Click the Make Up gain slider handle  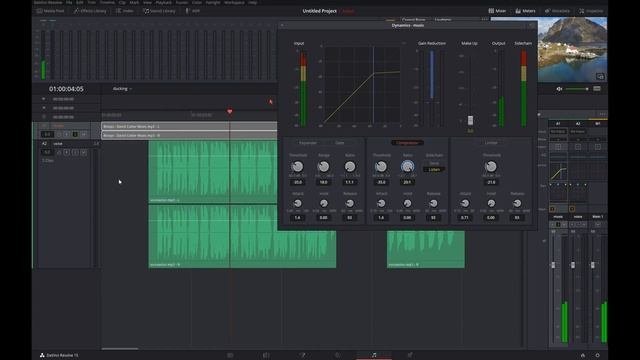click(x=470, y=120)
